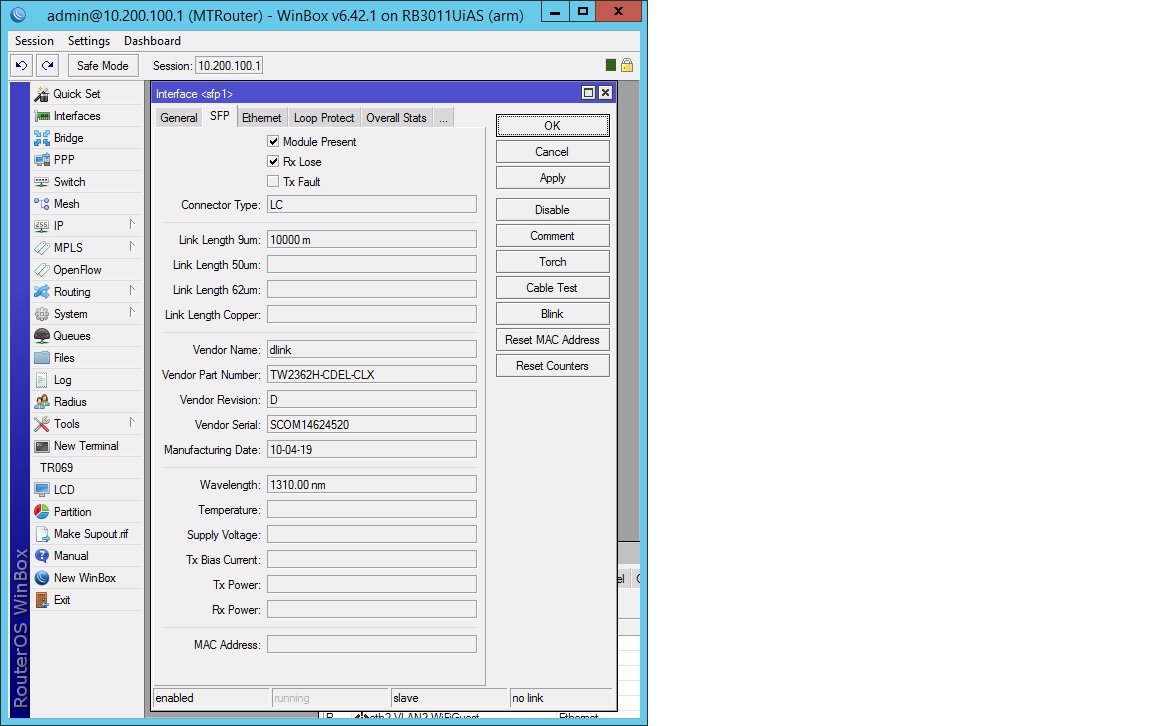Open the OpenFlow section icon
The image size is (1152, 726).
[42, 270]
